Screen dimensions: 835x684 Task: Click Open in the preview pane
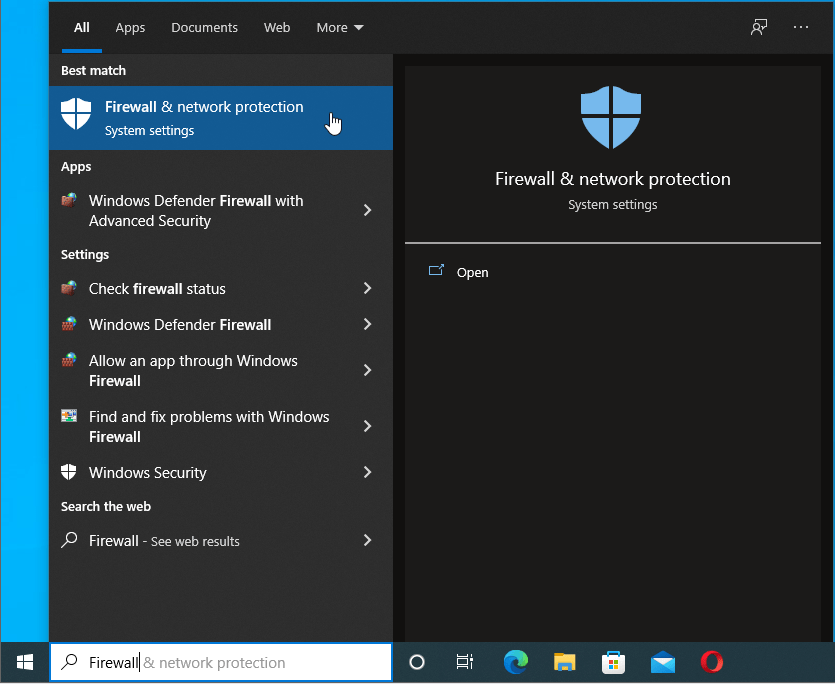coord(472,272)
